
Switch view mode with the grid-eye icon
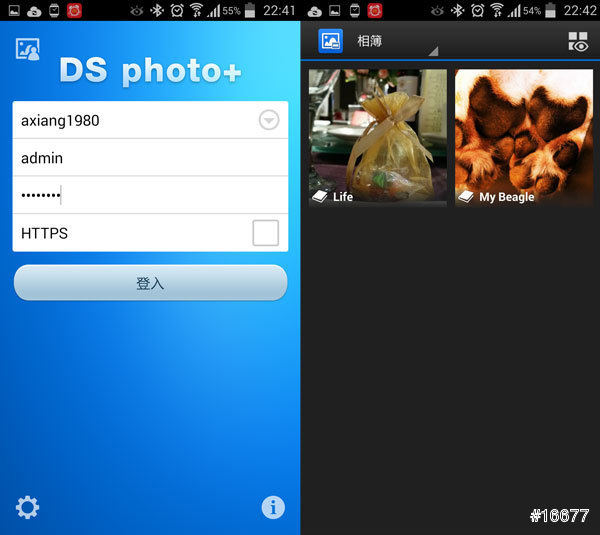pos(578,41)
